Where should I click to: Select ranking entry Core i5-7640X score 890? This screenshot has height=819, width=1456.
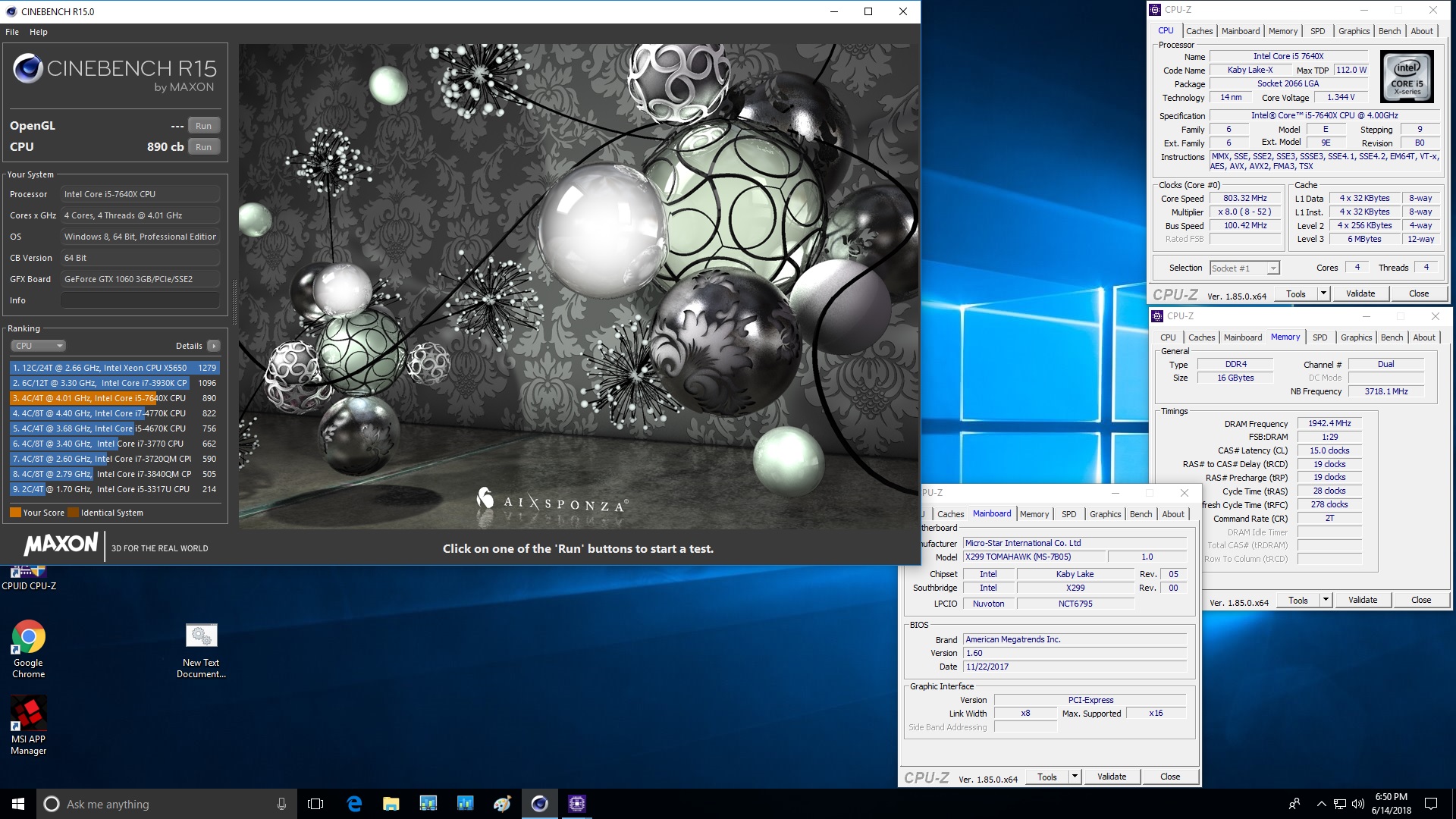pyautogui.click(x=115, y=398)
